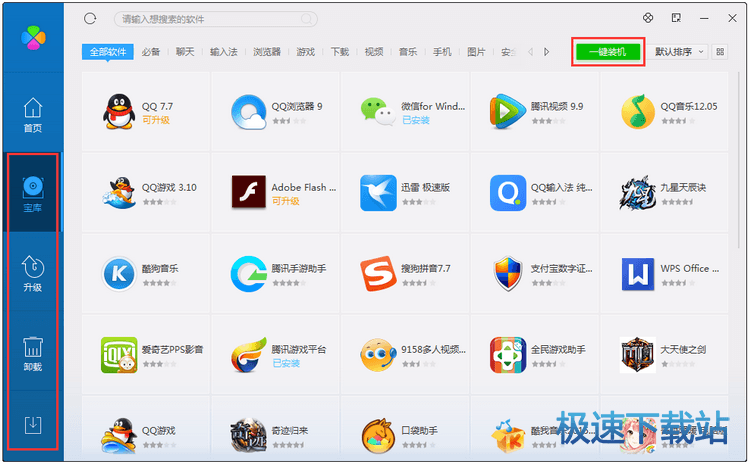Open the 卸载 uninstall section

click(x=33, y=354)
